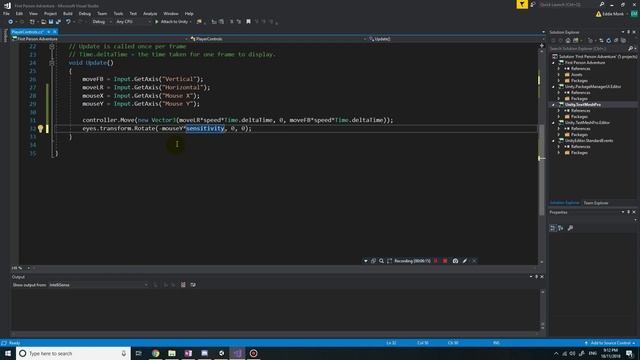This screenshot has height=360, width=640.
Task: Click the alphabetical sort icon in Properties panel
Action: click(560, 228)
